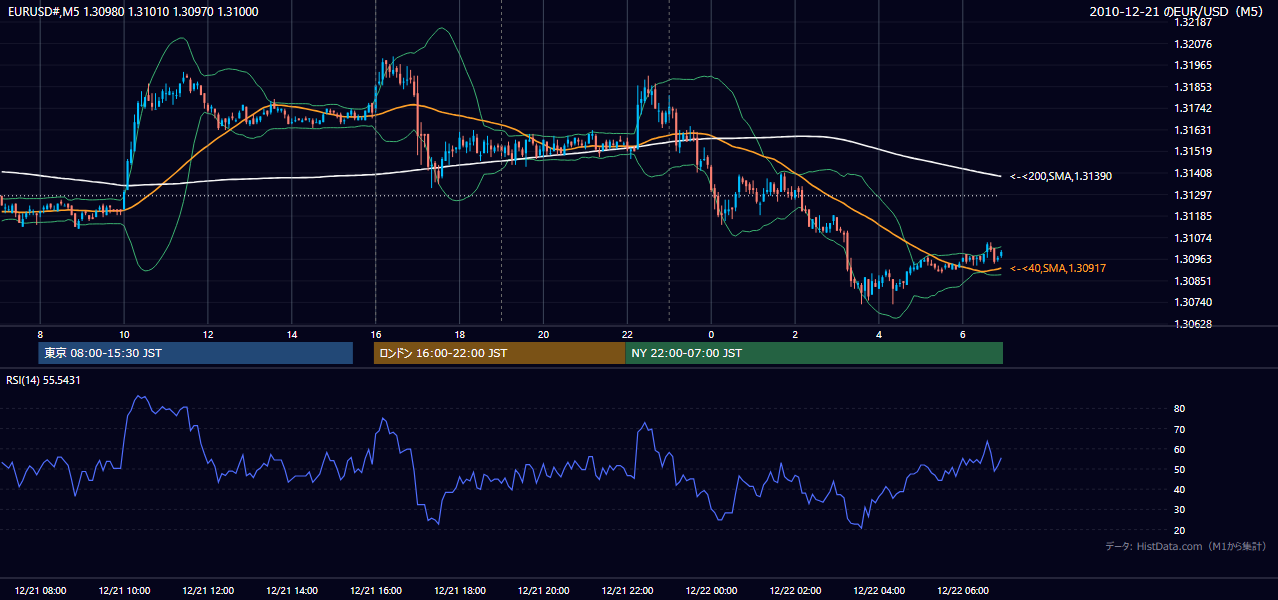Screen dimensions: 1278x600
Task: Click hour tick 12 under price chart
Action: pyautogui.click(x=208, y=334)
